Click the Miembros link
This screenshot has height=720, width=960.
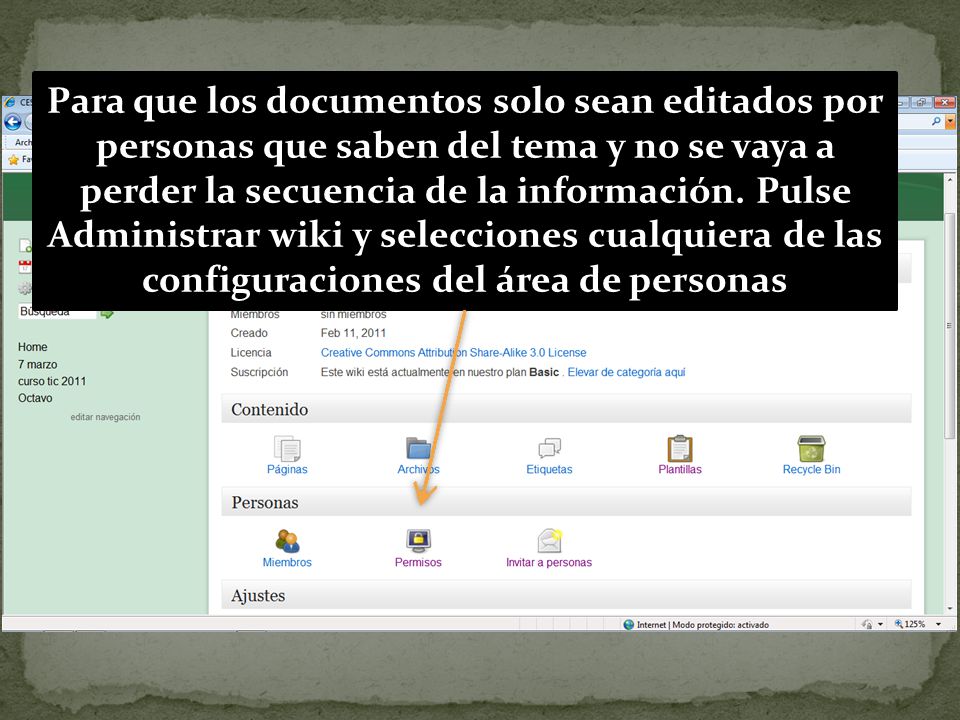pos(287,563)
